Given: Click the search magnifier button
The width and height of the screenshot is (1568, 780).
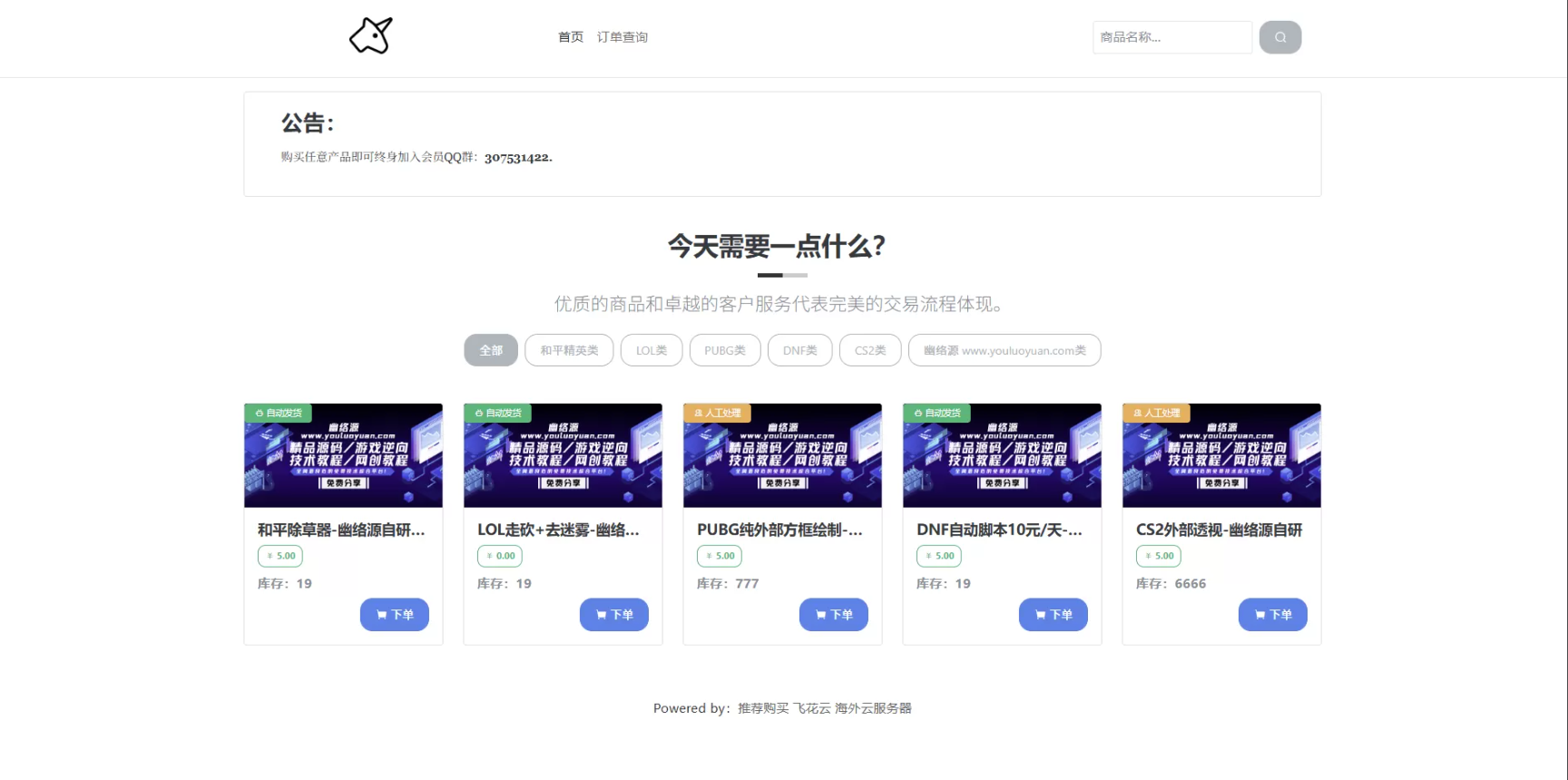Looking at the screenshot, I should coord(1279,37).
